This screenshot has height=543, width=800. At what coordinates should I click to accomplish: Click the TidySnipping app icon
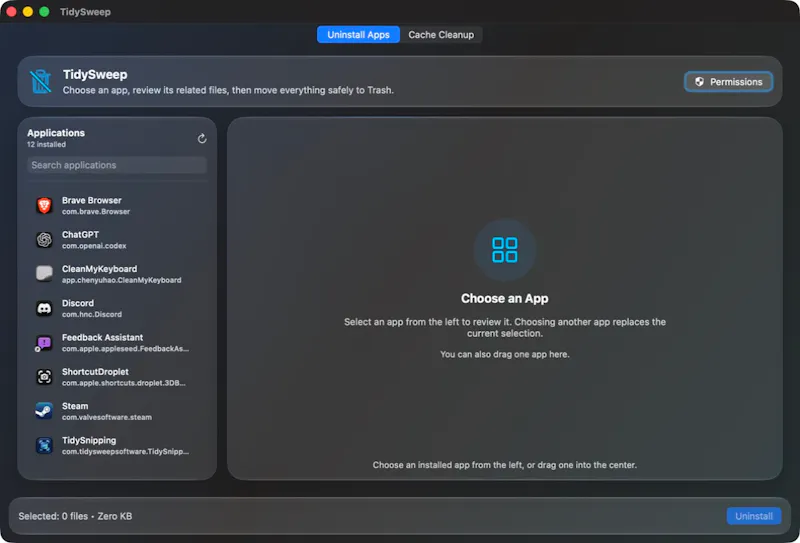[x=44, y=446]
